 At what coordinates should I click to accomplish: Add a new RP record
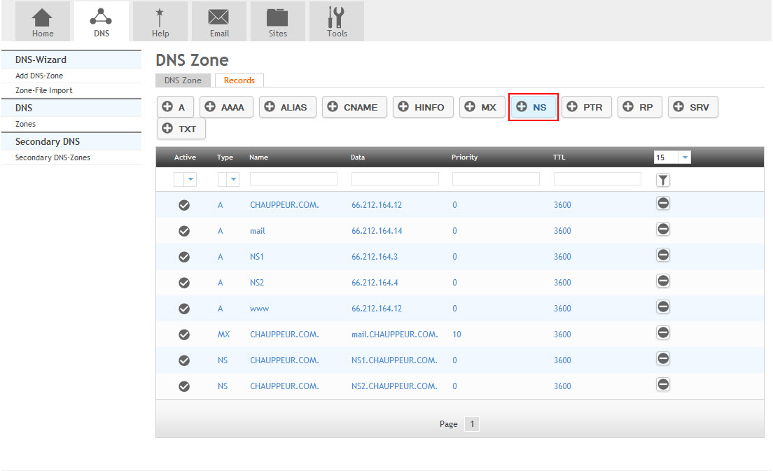pyautogui.click(x=639, y=107)
